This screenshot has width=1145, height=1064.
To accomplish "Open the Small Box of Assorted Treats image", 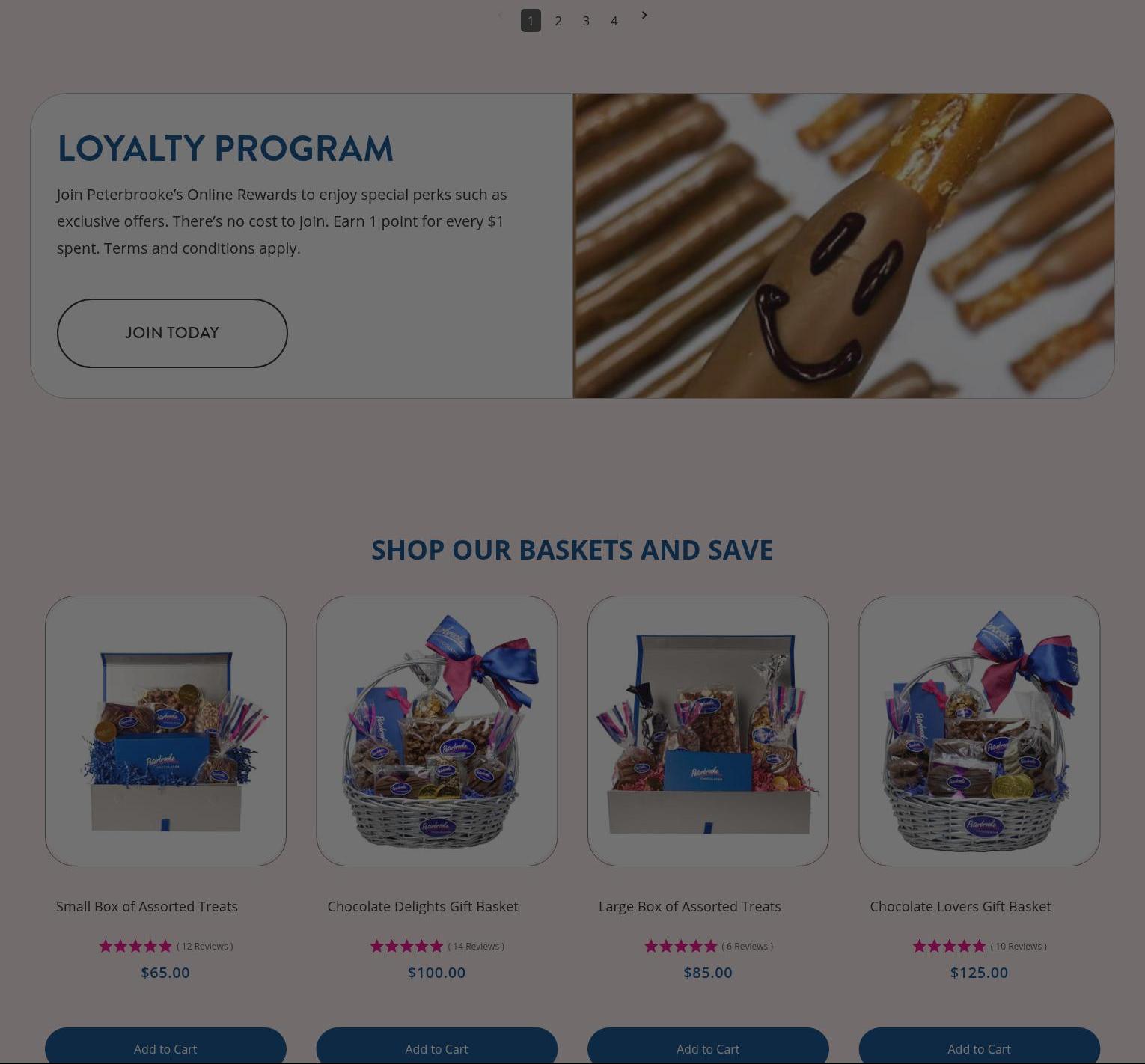I will tap(165, 731).
